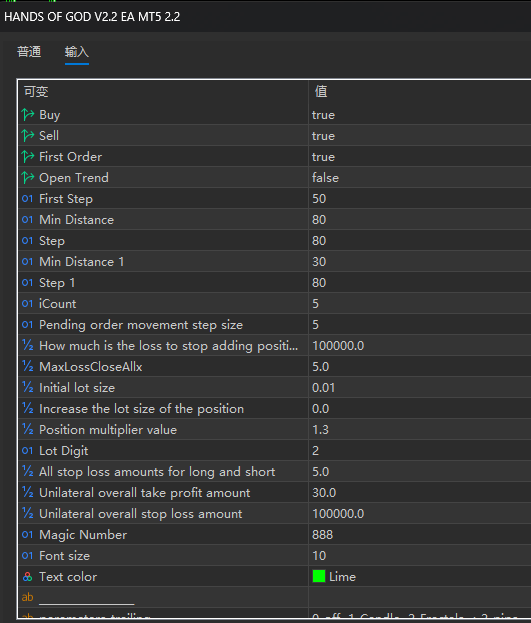This screenshot has height=623, width=531.
Task: Click the integer icon beside Magic Number
Action: (x=27, y=534)
